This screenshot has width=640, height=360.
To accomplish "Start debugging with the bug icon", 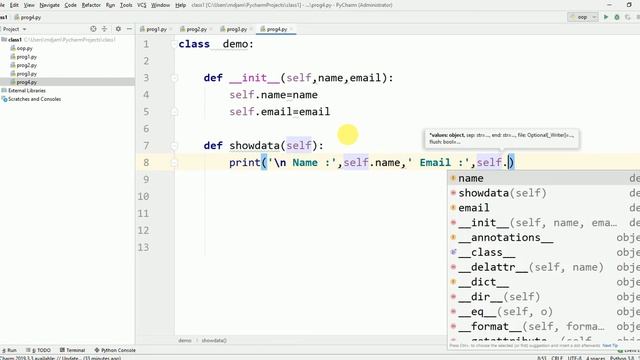I will tap(617, 17).
